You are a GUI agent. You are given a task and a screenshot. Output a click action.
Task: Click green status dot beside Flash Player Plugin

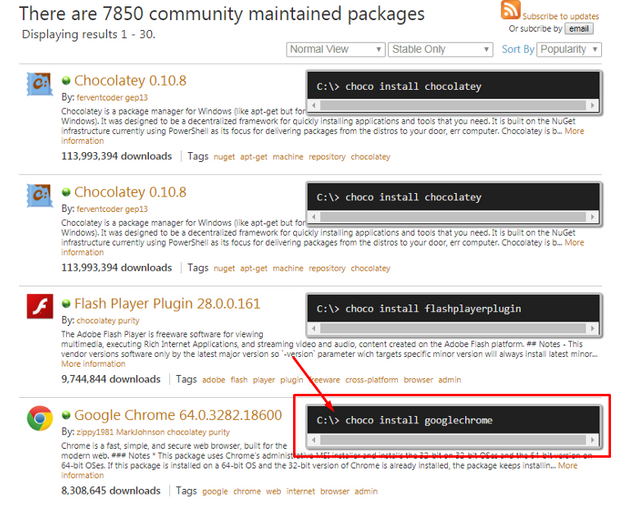[66, 304]
